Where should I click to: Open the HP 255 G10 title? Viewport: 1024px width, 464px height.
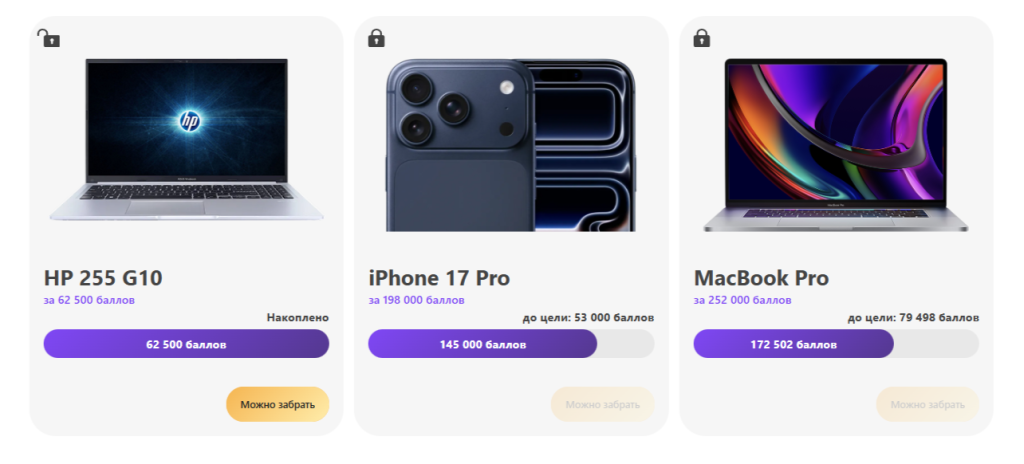[103, 278]
